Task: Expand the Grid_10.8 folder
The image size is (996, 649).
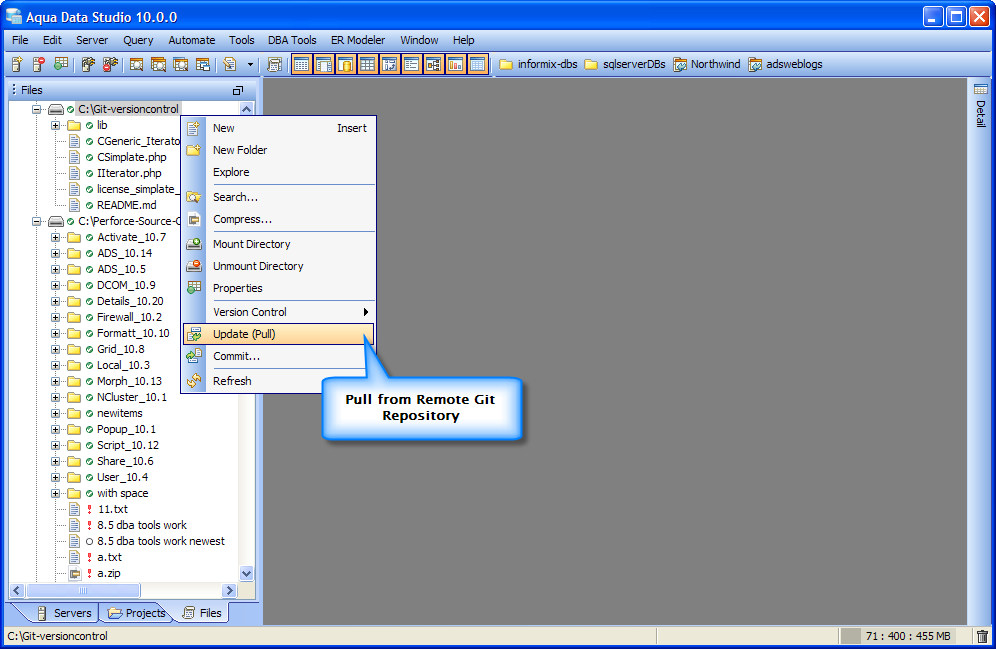Action: click(55, 349)
